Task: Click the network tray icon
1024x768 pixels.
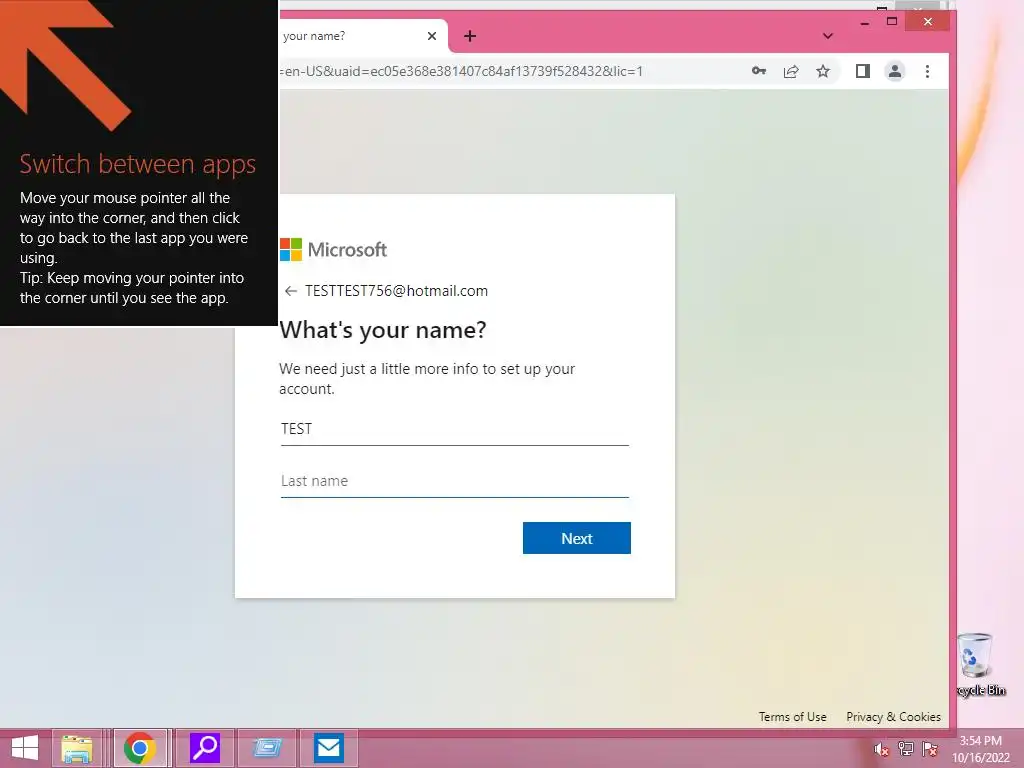Action: (x=905, y=749)
